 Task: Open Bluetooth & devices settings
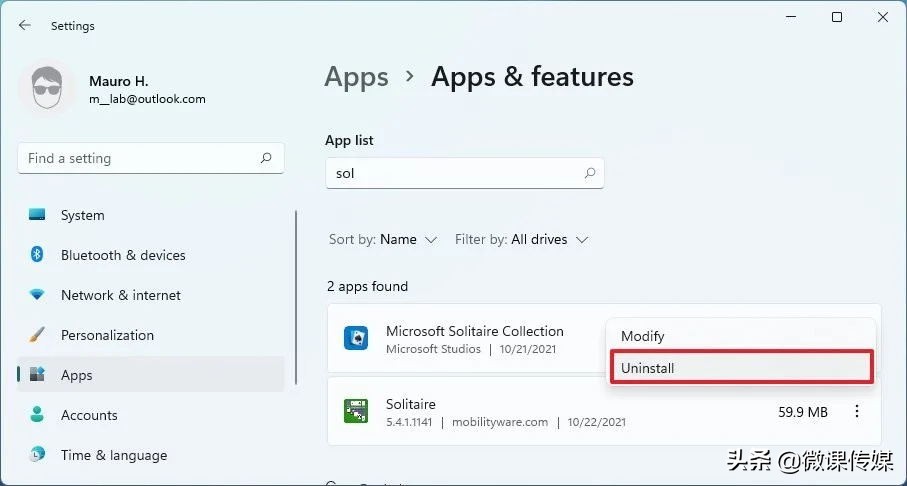tap(150, 255)
